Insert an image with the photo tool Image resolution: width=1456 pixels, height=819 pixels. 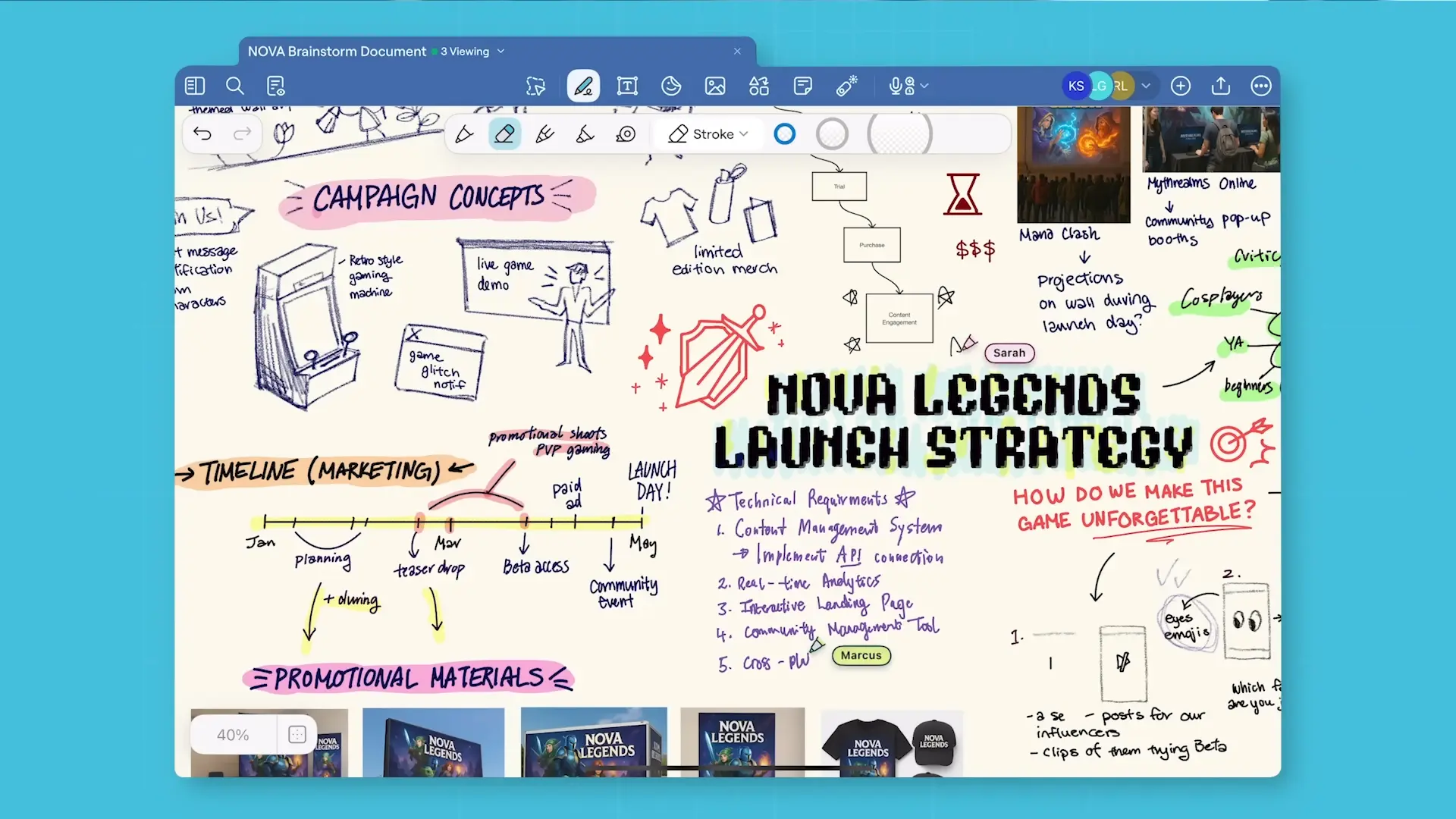click(x=715, y=86)
